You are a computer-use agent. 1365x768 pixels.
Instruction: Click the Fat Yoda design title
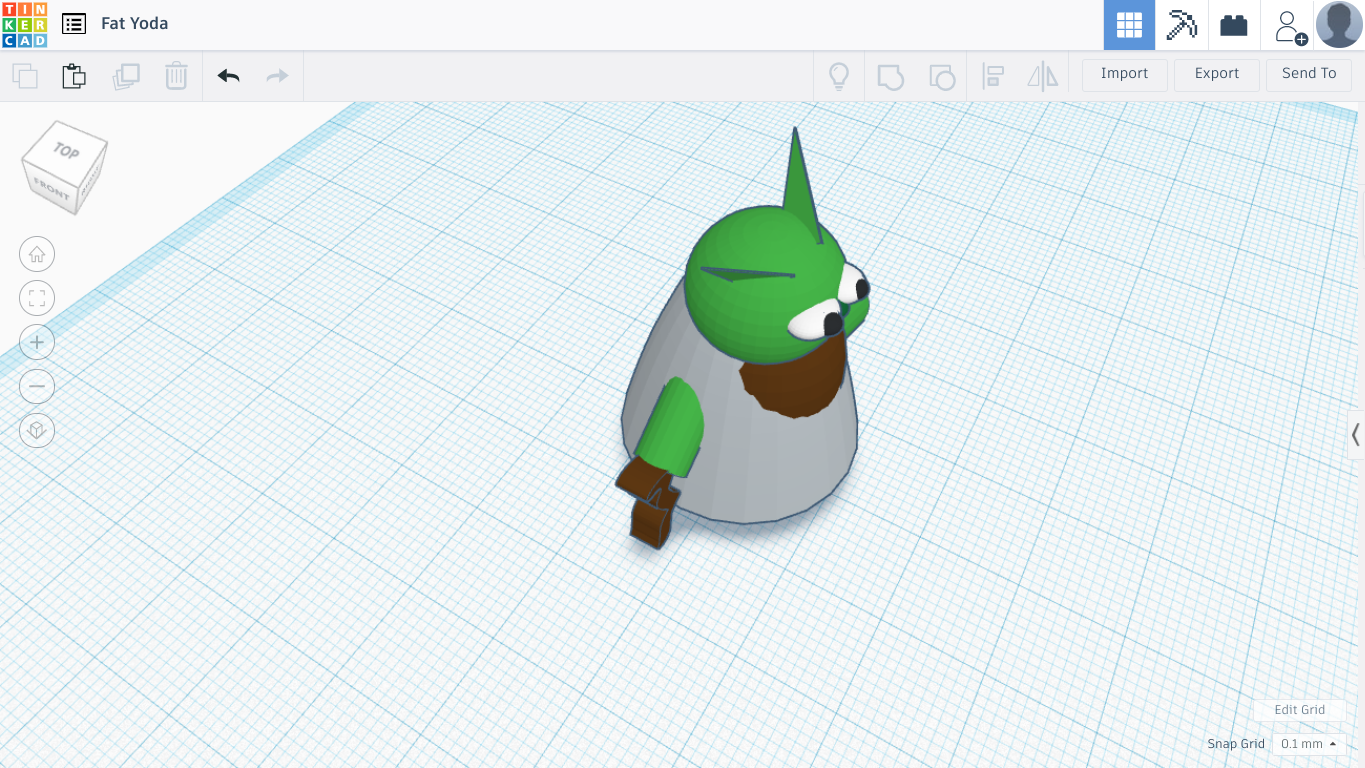point(134,23)
